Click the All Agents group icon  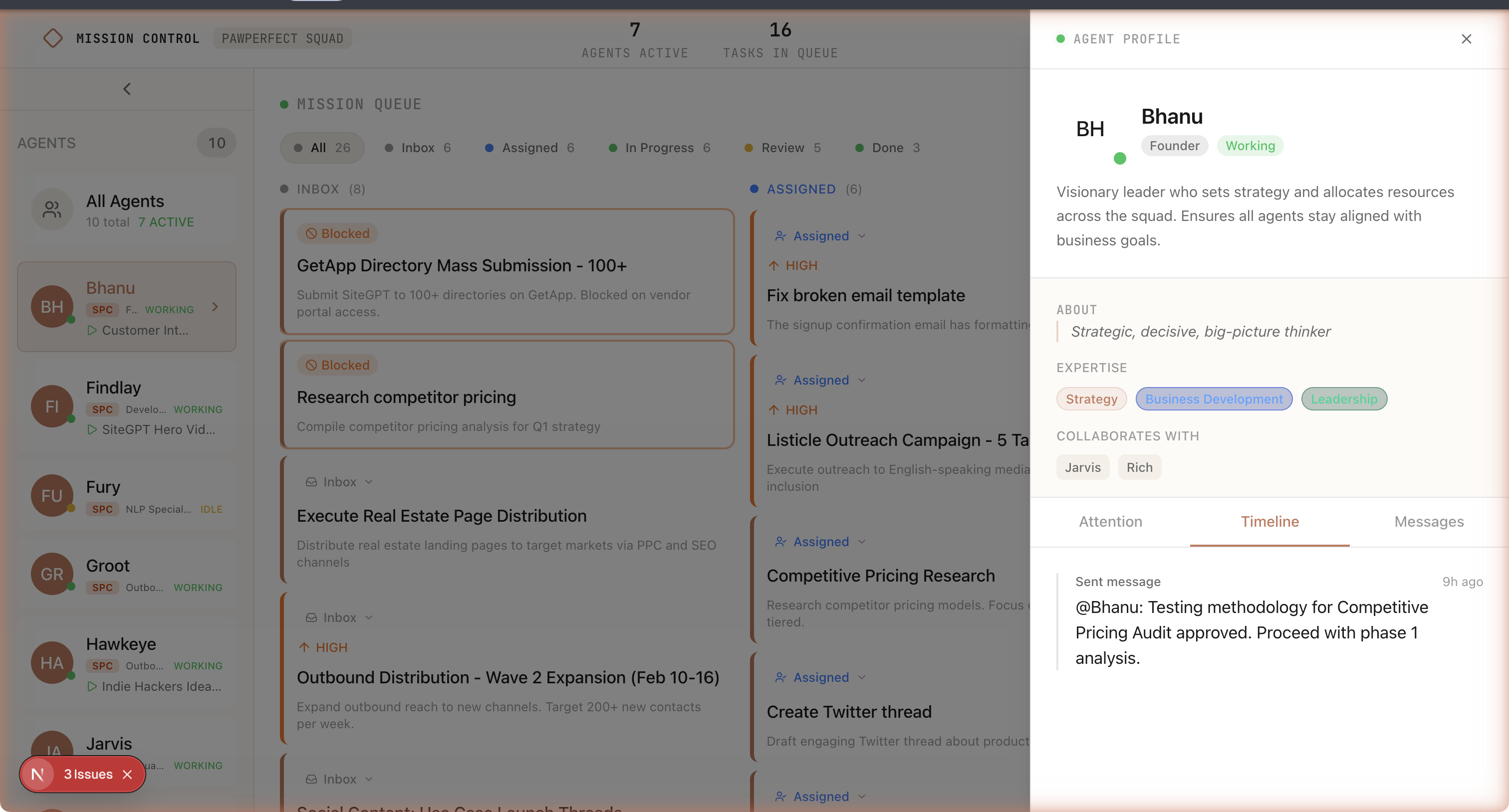[x=51, y=209]
